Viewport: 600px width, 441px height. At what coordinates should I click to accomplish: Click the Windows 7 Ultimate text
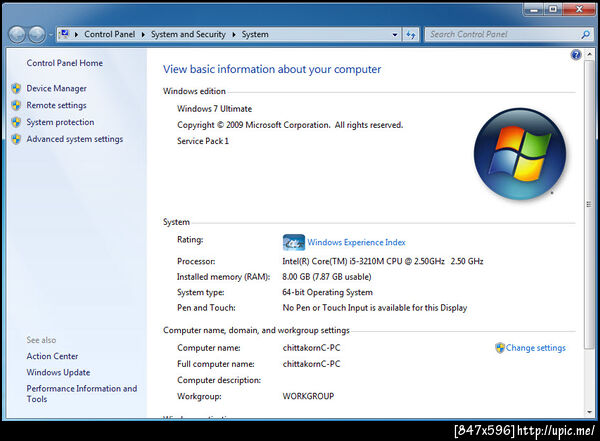[x=214, y=109]
